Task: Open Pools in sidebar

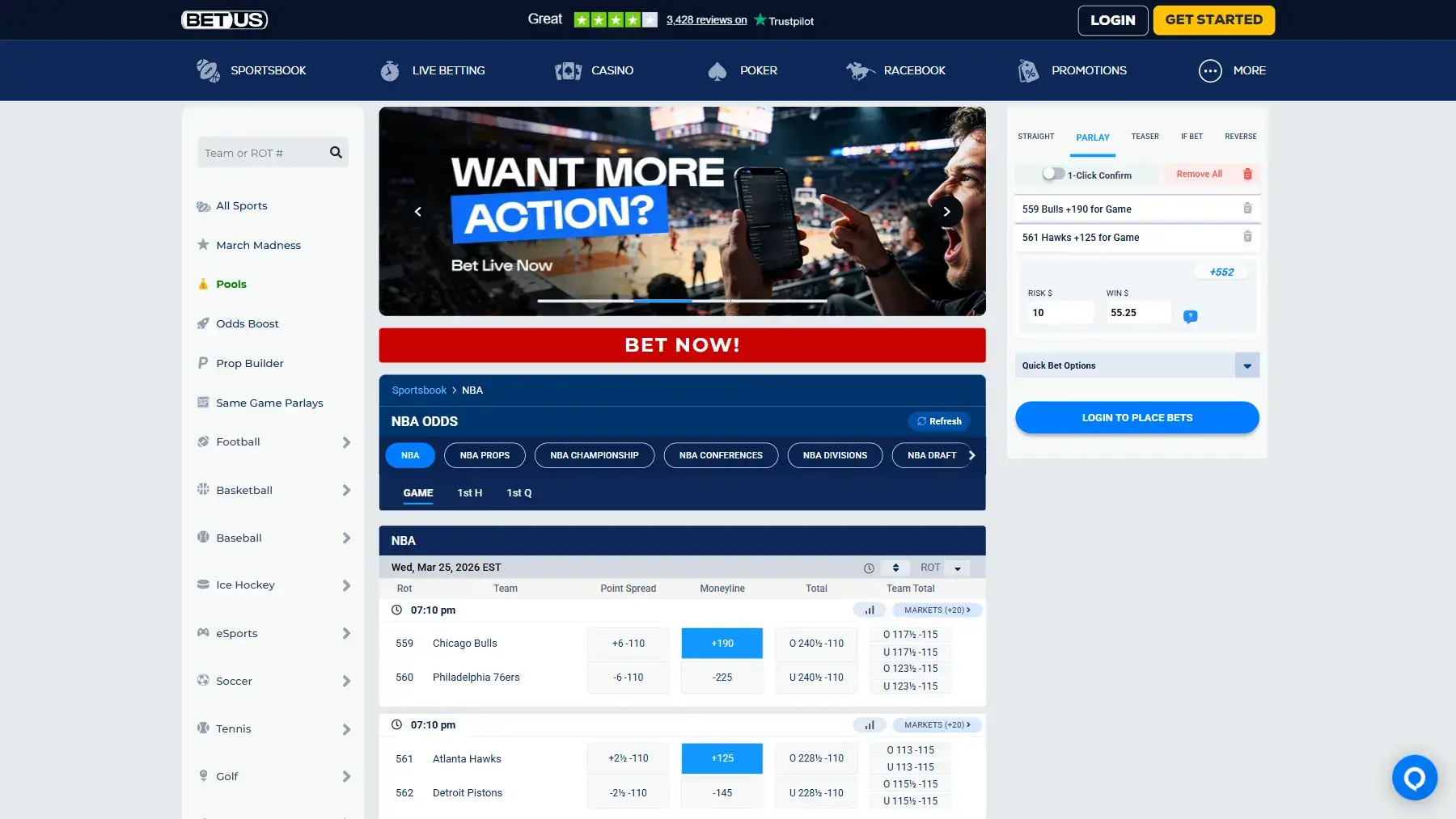Action: 222,285
